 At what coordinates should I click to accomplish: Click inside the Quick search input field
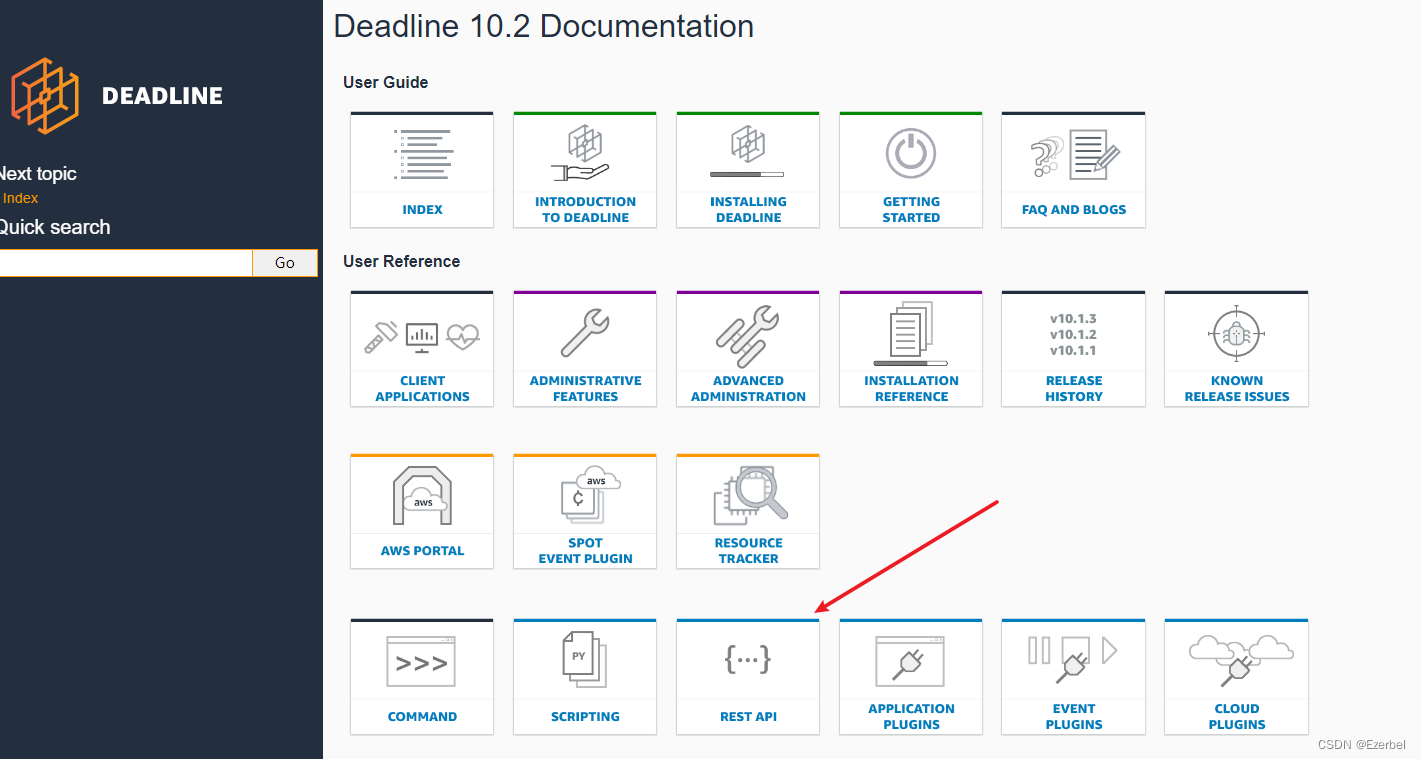point(126,262)
